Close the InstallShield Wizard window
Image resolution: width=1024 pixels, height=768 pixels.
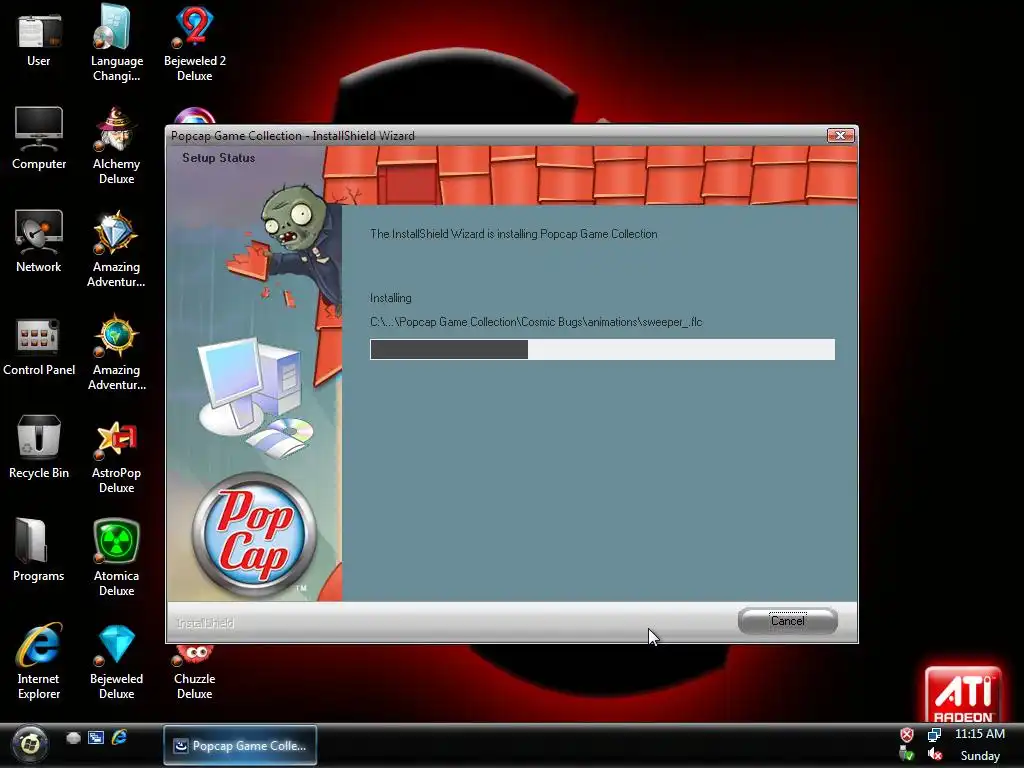tap(840, 135)
